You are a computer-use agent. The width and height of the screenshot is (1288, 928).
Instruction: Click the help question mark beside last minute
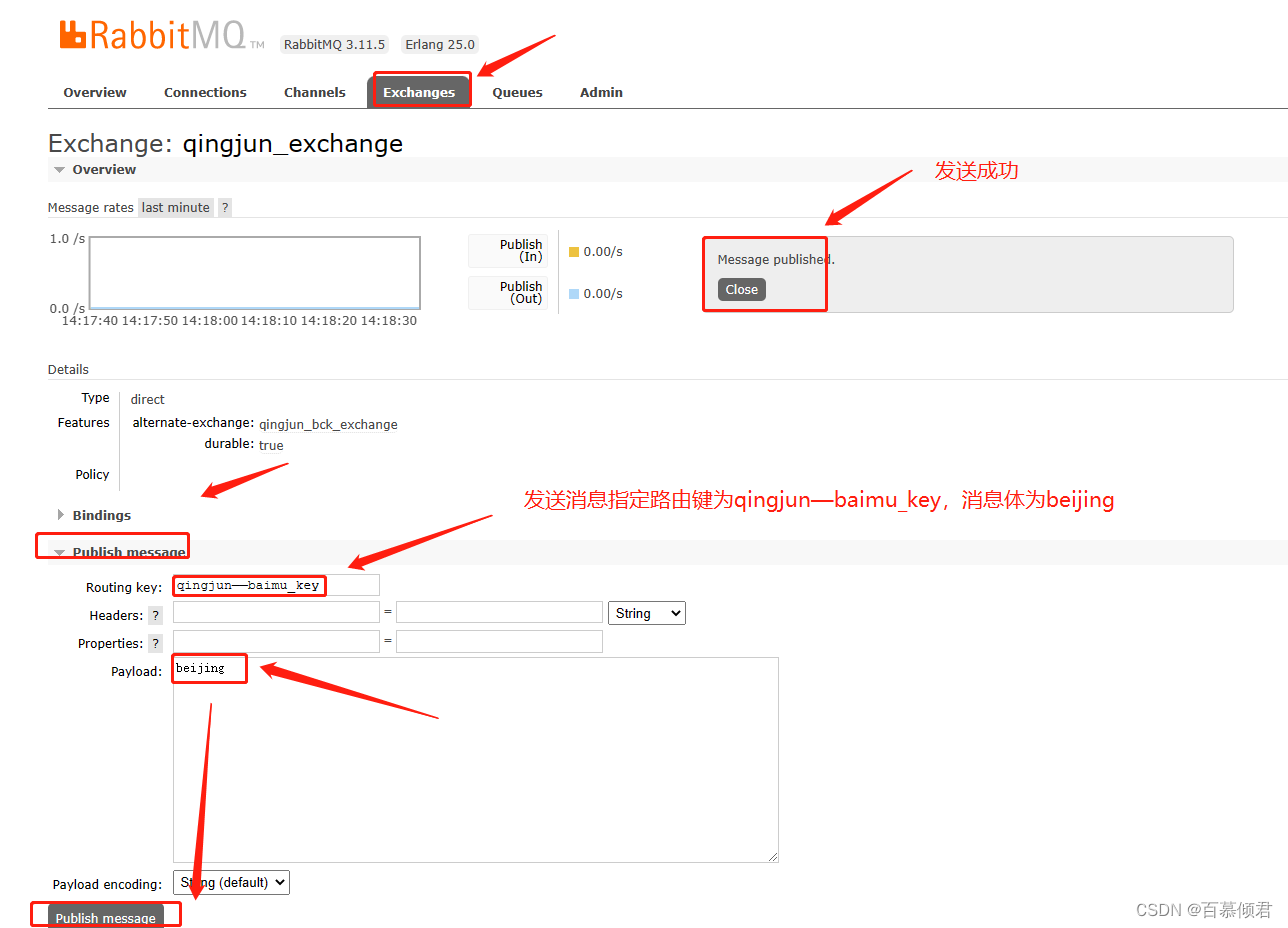click(x=225, y=207)
